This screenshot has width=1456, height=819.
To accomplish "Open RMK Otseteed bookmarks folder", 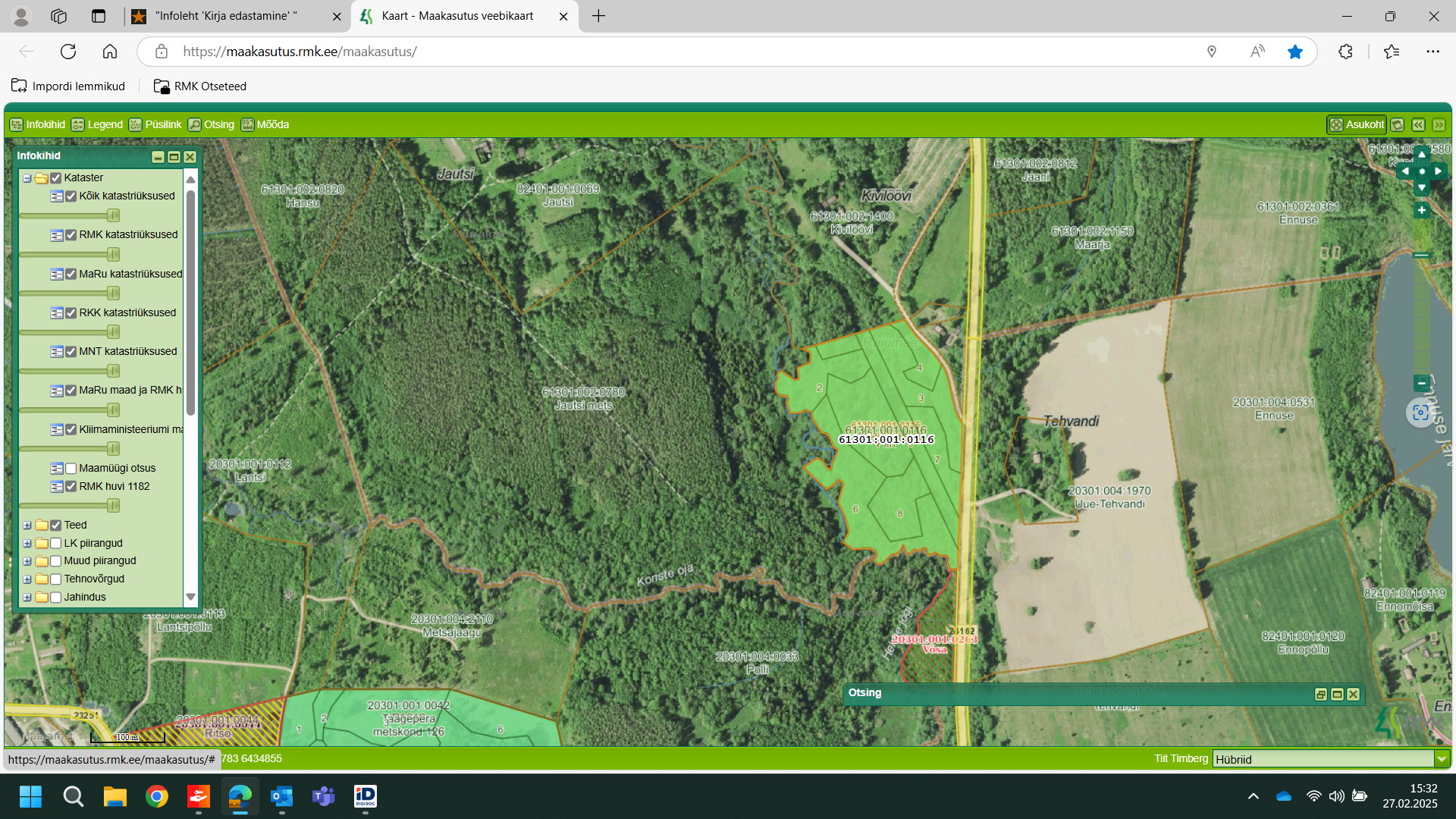I will coord(200,86).
